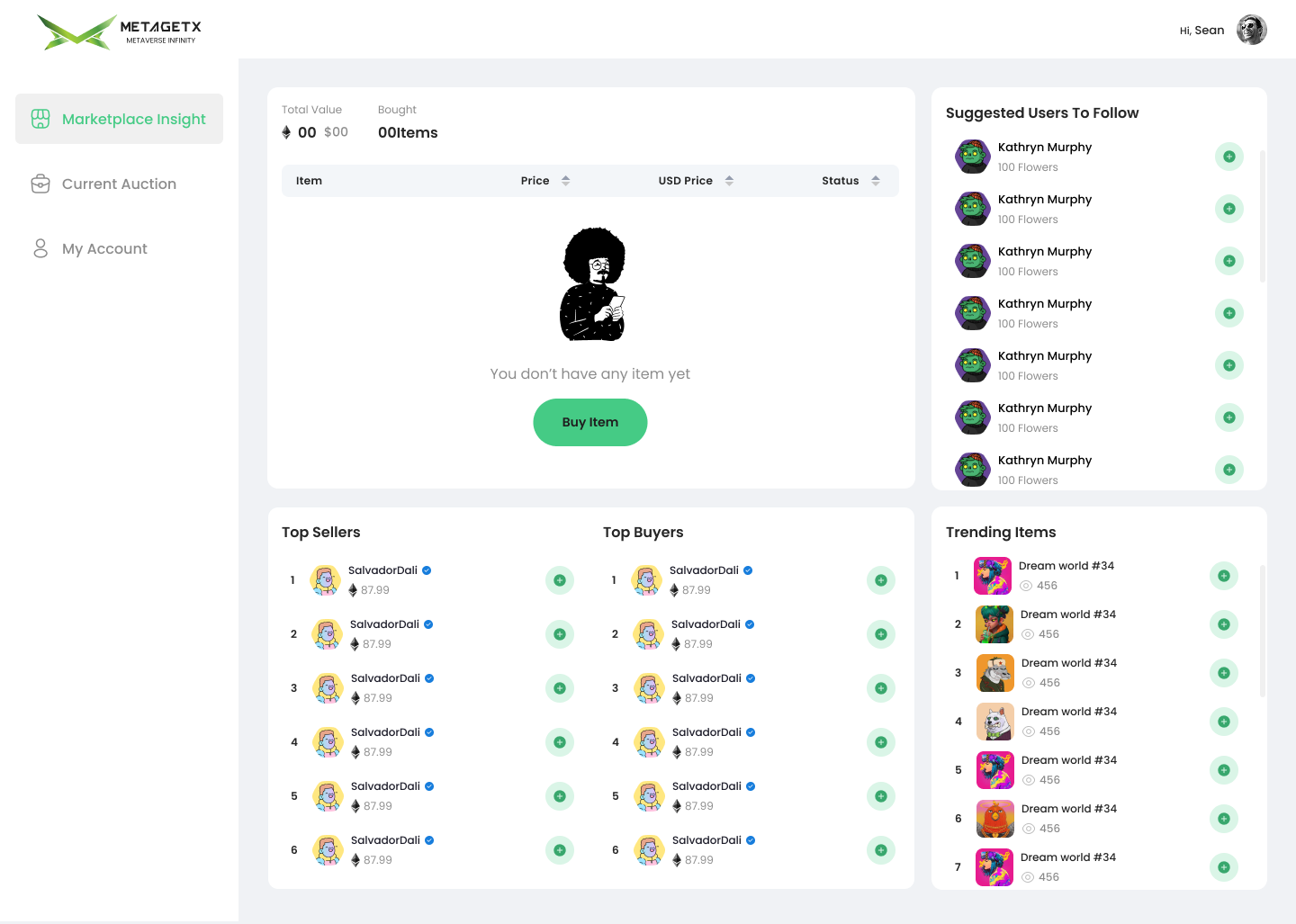Sort the table by USD Price
This screenshot has width=1296, height=924.
pyautogui.click(x=729, y=181)
